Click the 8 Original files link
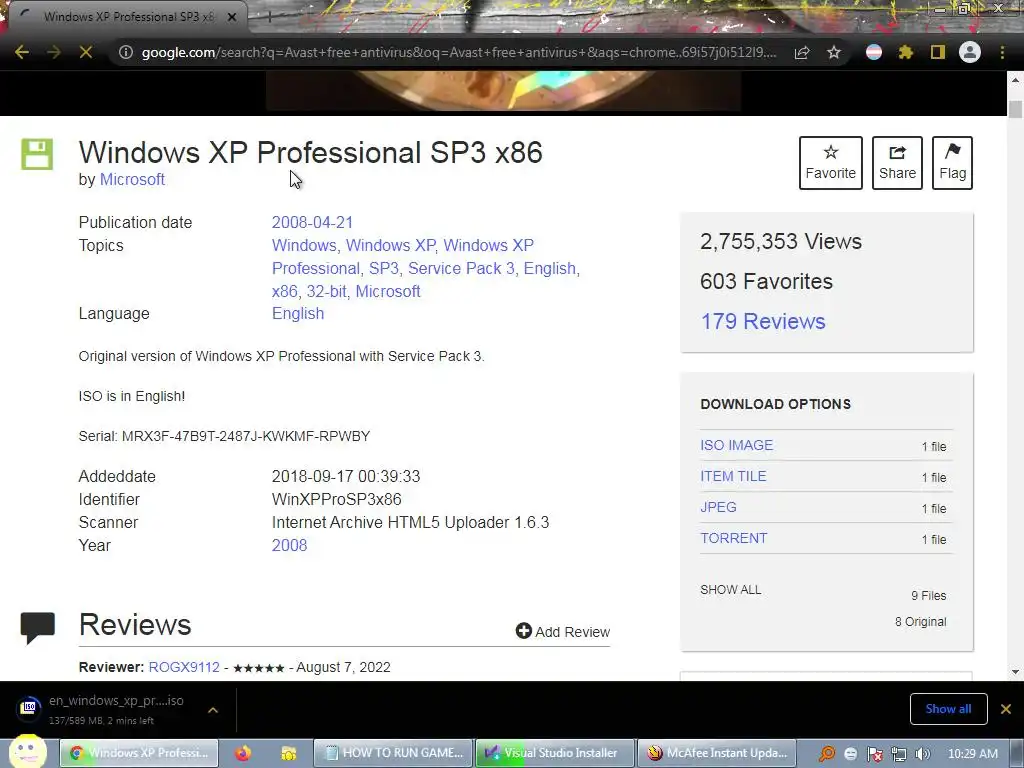The width and height of the screenshot is (1024, 768). [920, 622]
